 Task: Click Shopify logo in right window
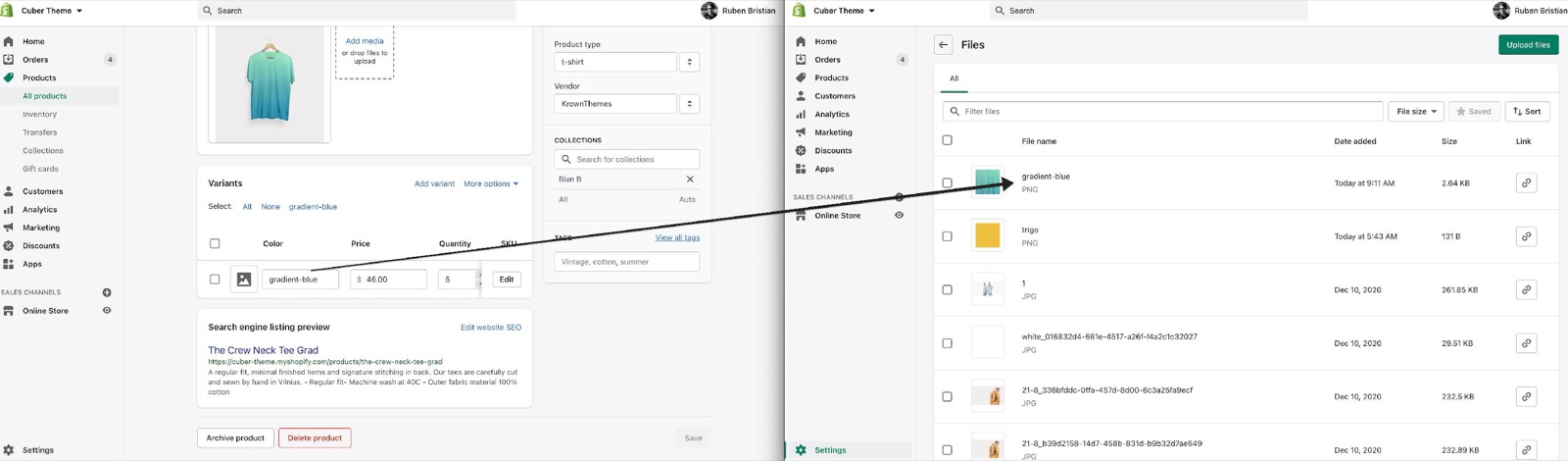click(799, 11)
